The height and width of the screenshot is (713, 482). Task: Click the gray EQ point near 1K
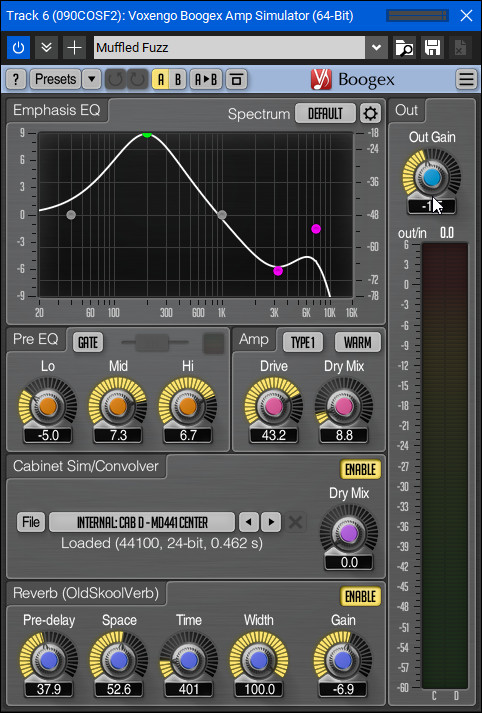(222, 215)
